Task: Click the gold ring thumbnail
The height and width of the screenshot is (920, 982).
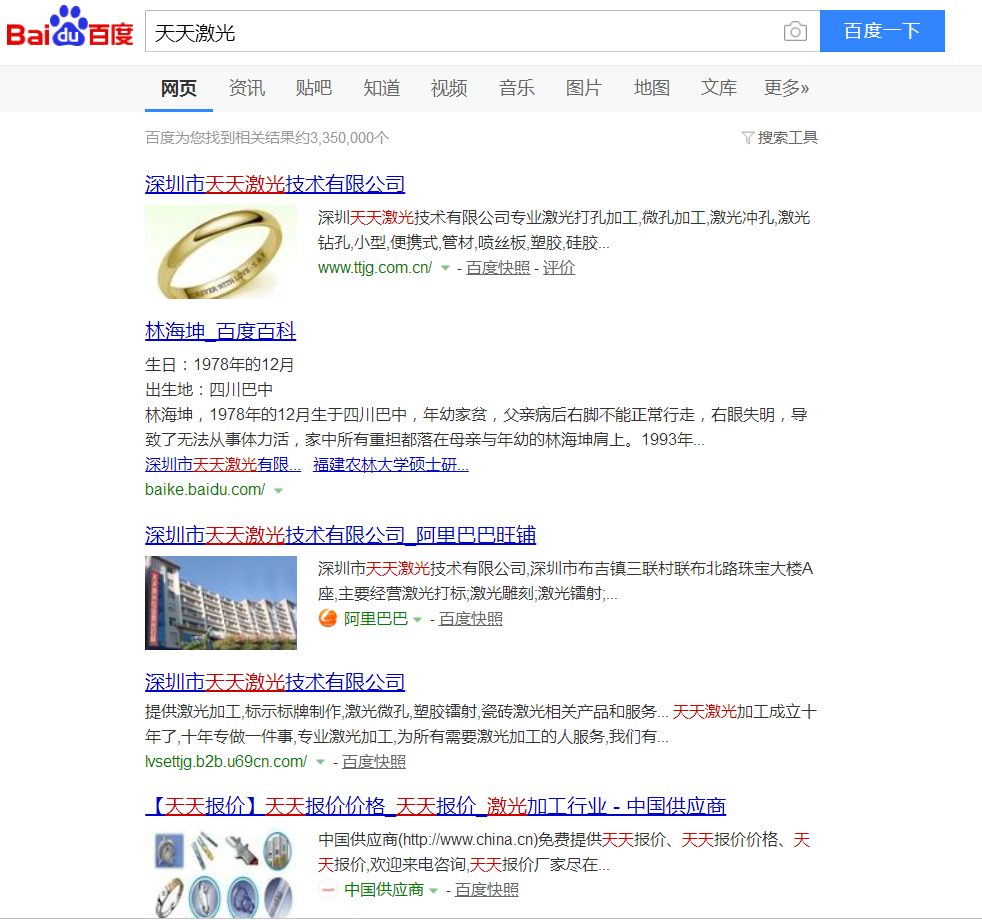Action: pos(221,252)
